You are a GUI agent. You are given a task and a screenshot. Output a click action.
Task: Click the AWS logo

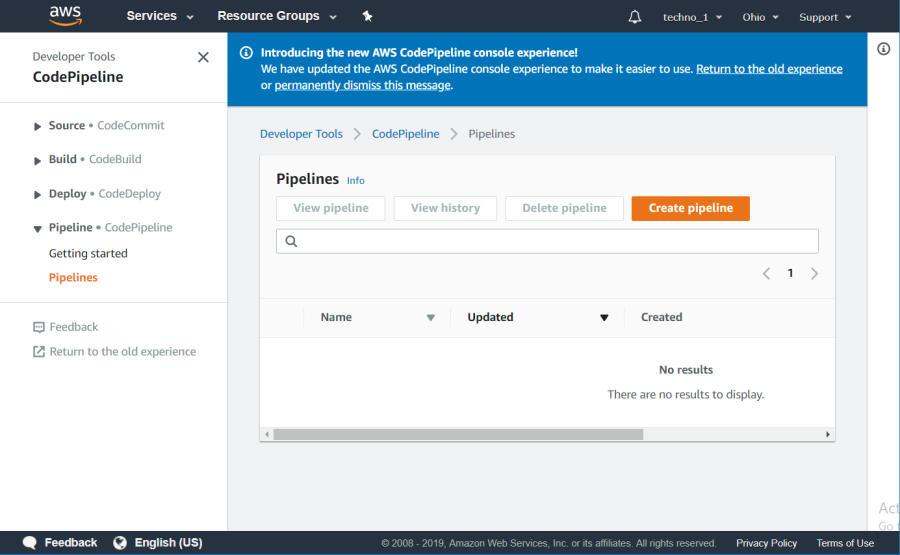tap(65, 16)
